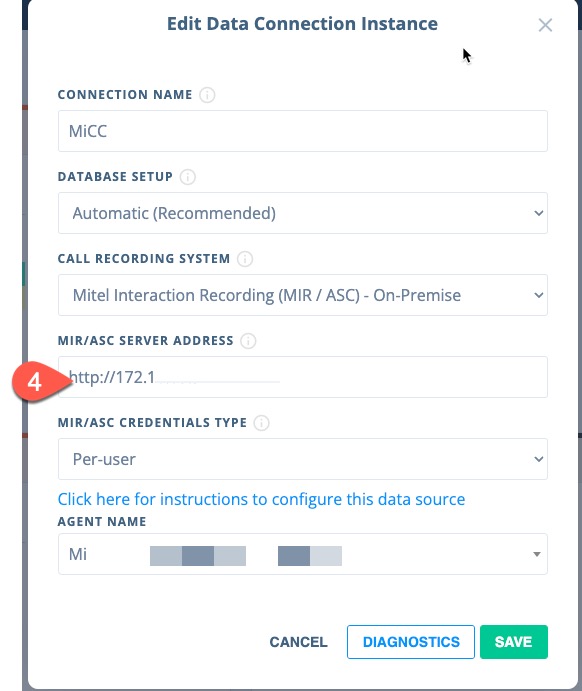Click the red step 4 callout marker

37,382
